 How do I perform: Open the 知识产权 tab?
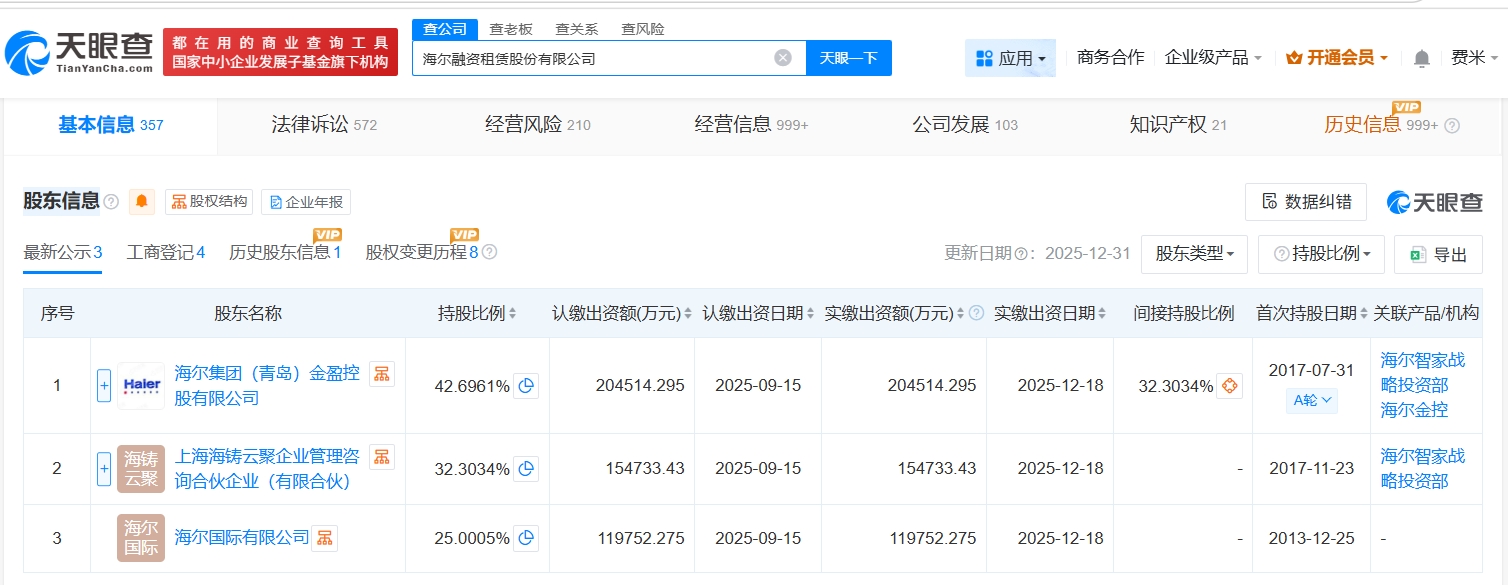click(1178, 125)
